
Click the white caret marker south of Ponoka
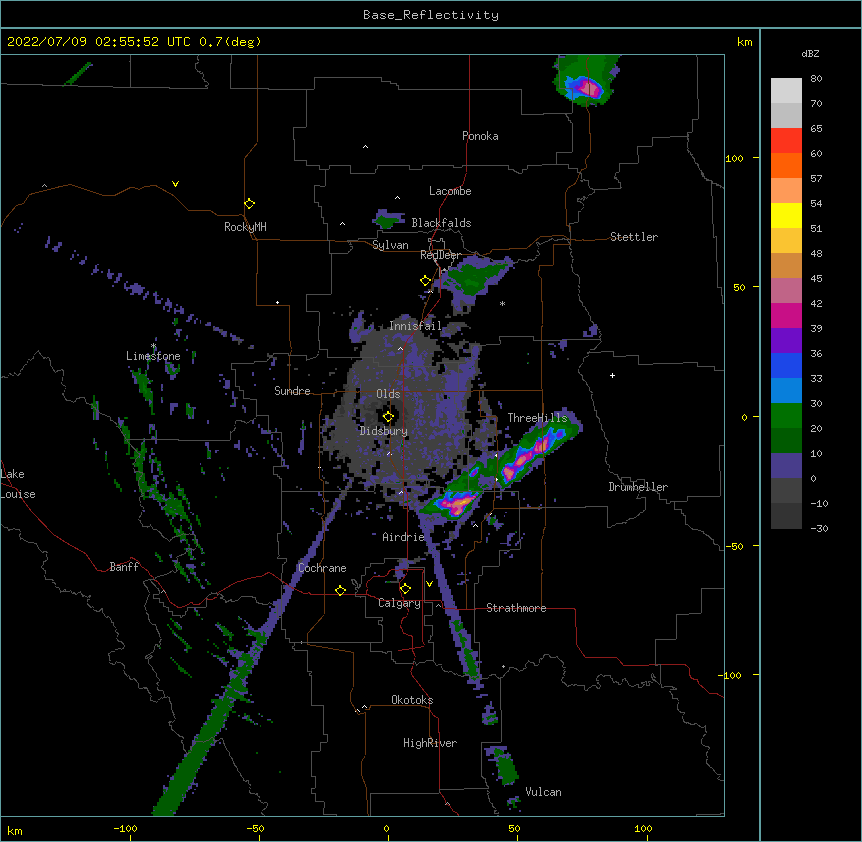pyautogui.click(x=365, y=147)
